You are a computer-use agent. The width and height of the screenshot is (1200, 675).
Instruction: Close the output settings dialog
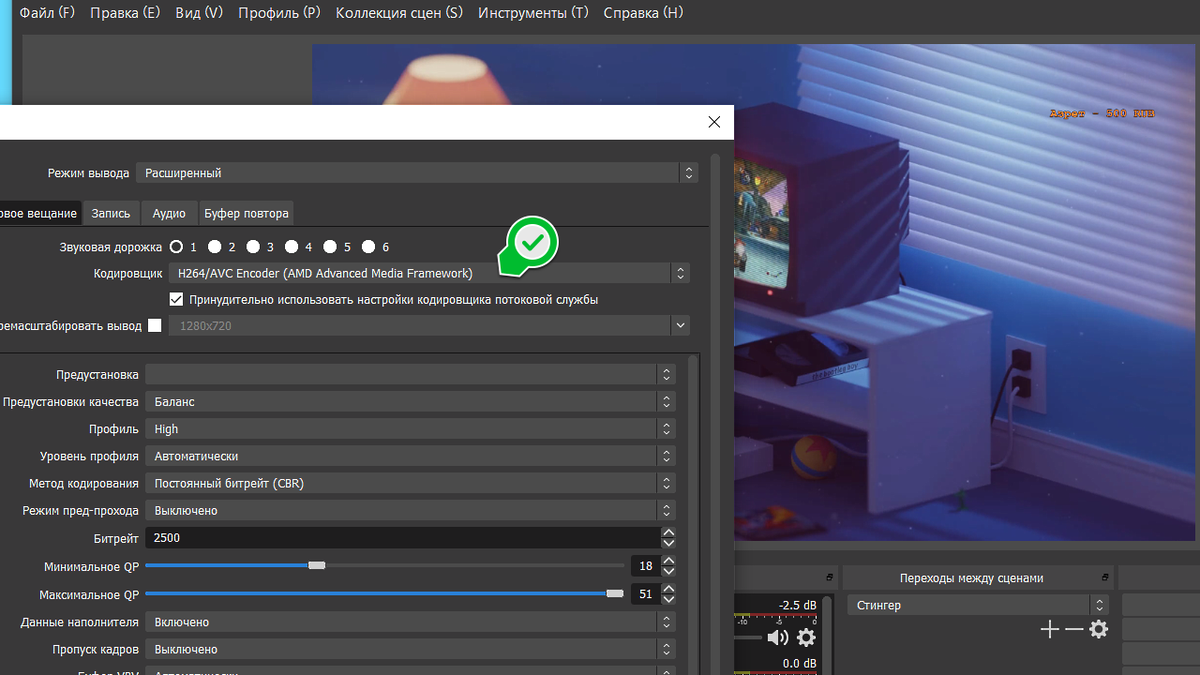tap(713, 122)
